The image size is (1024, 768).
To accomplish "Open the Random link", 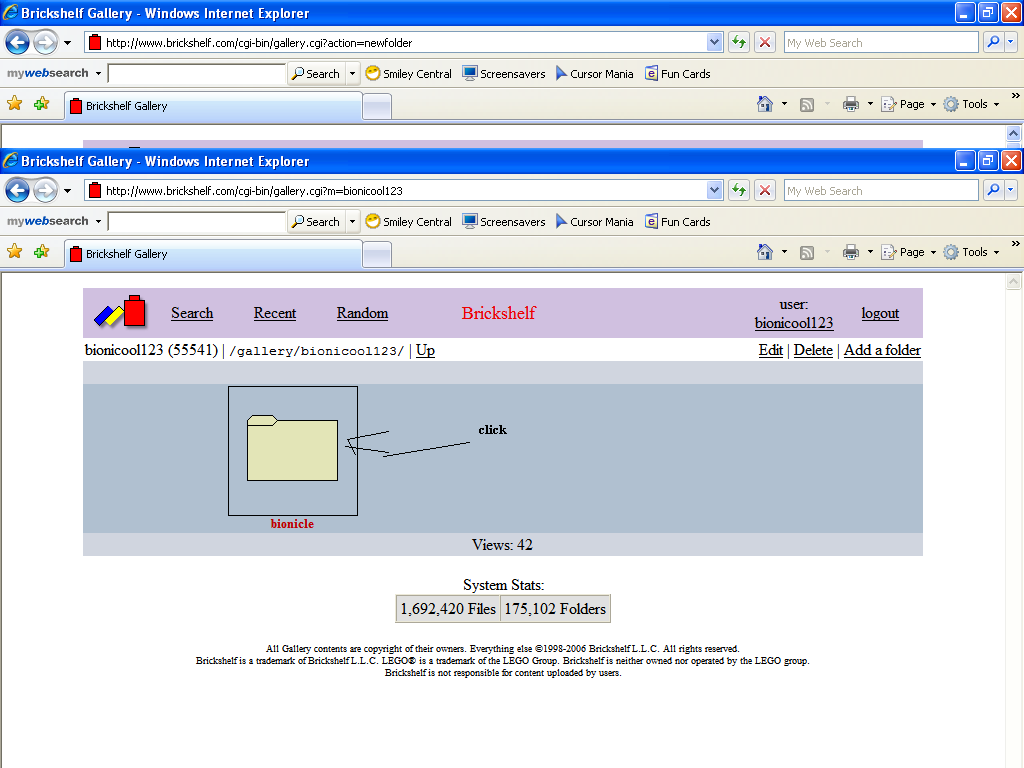I will coord(362,313).
